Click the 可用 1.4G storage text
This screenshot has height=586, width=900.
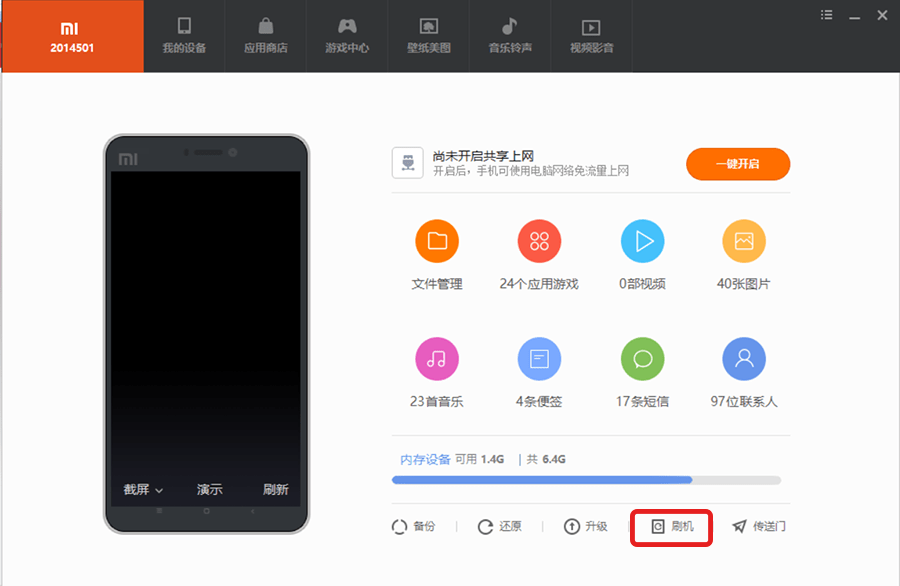tap(480, 459)
